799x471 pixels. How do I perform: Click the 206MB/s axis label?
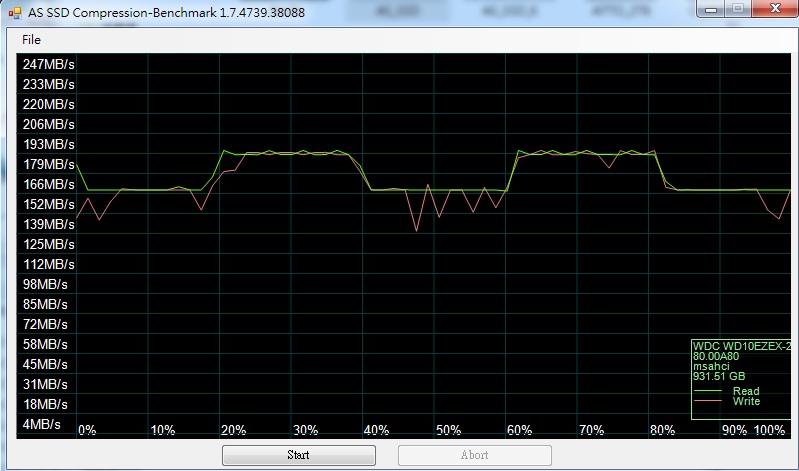tap(48, 124)
